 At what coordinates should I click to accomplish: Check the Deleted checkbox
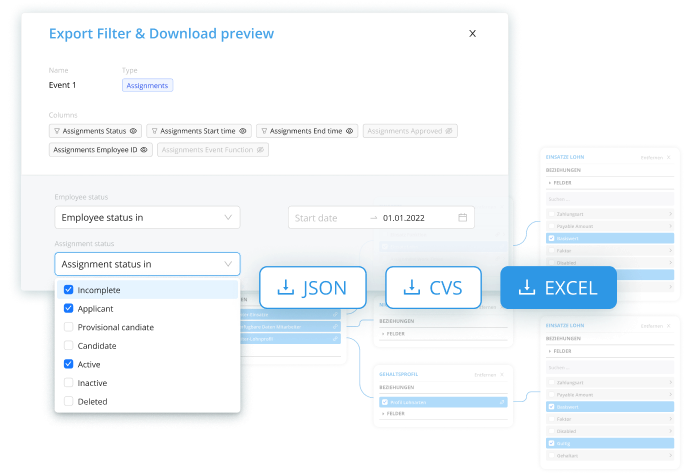pos(68,401)
